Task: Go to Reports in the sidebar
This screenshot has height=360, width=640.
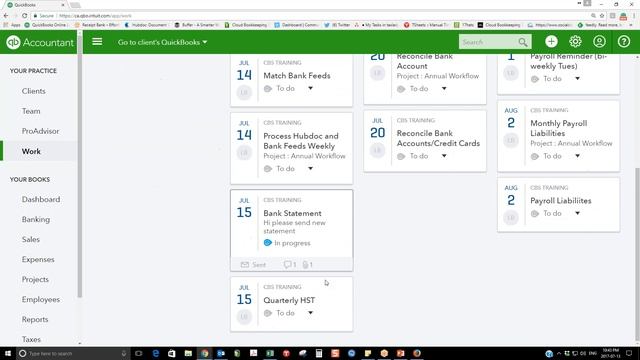Action: [35, 319]
